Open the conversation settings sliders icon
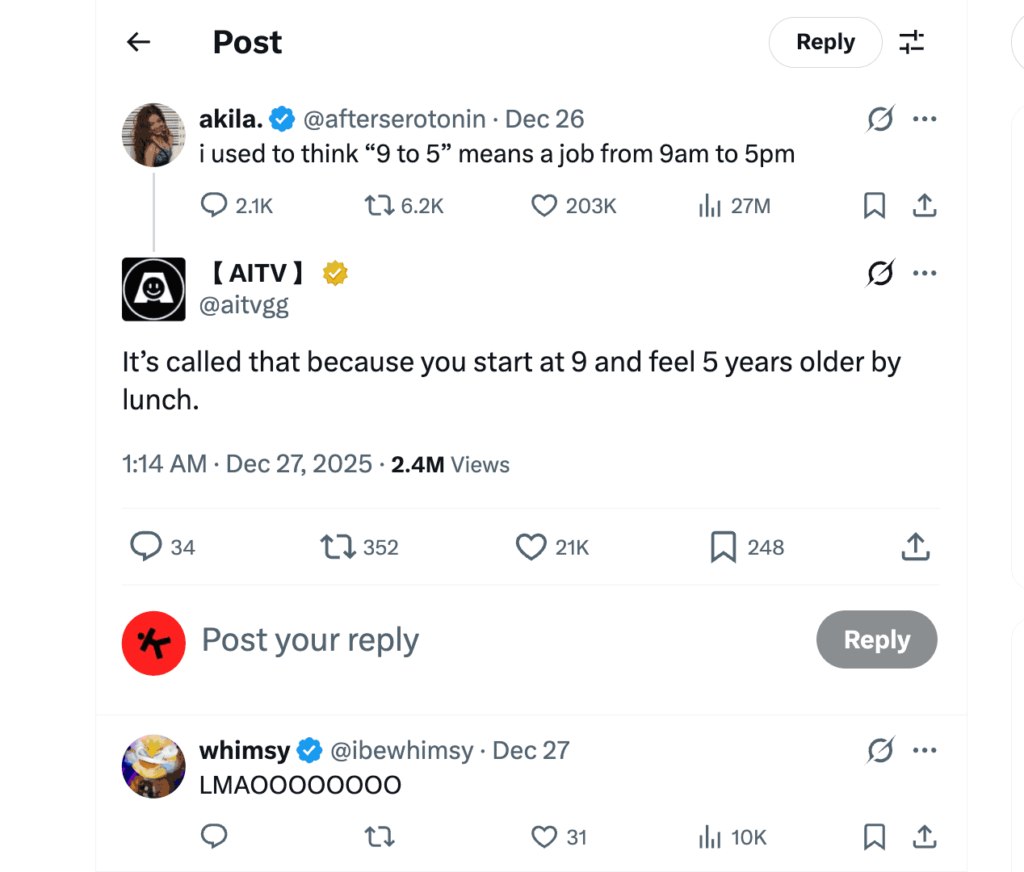This screenshot has height=872, width=1024. (x=911, y=42)
